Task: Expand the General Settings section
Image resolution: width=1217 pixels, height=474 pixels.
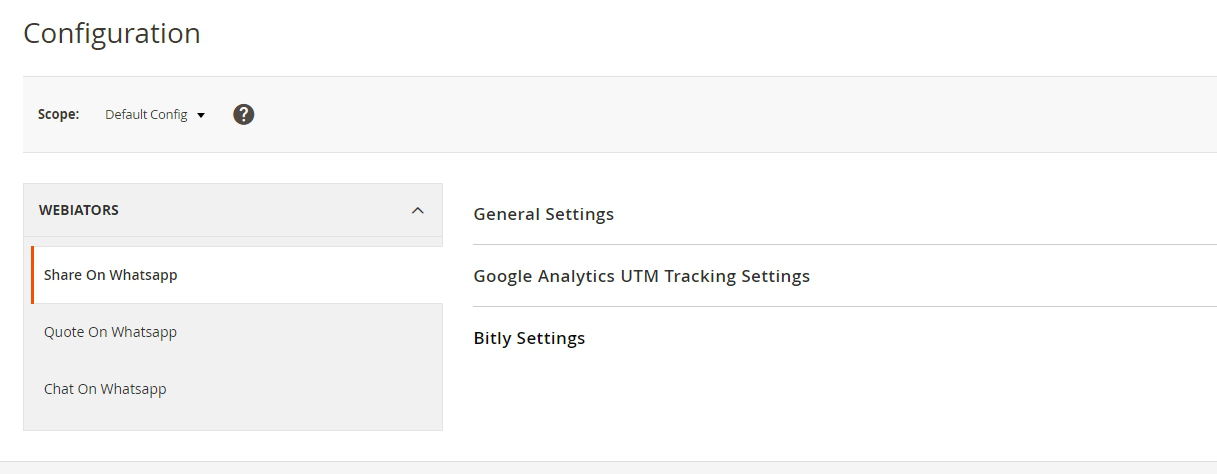Action: [543, 214]
